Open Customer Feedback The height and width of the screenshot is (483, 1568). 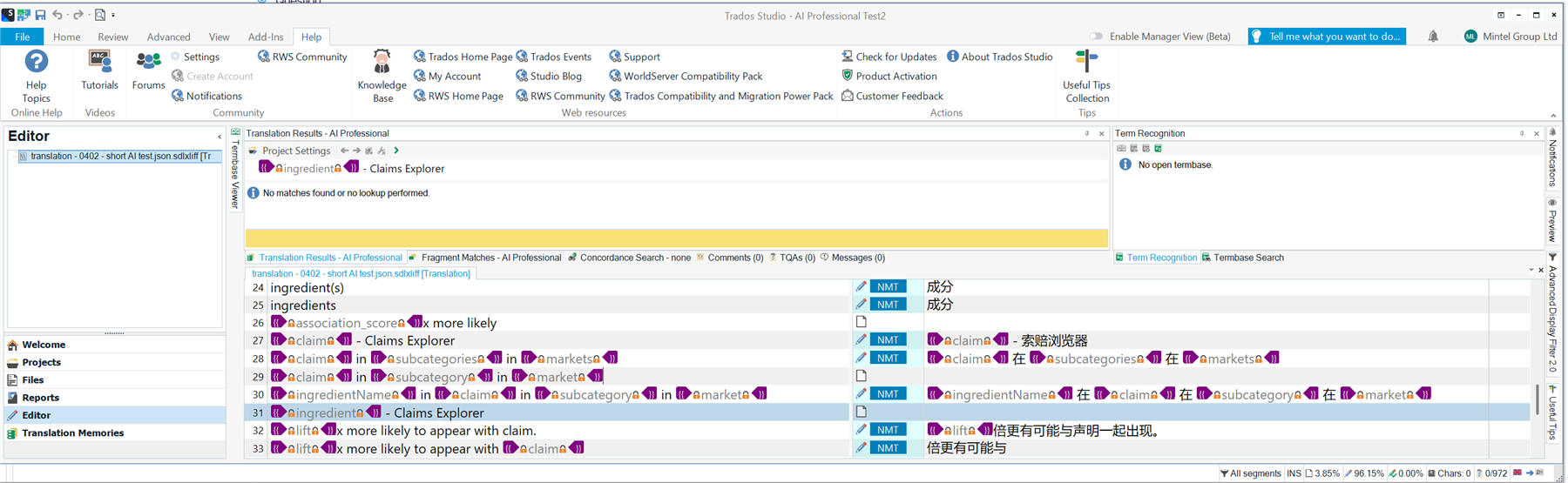pyautogui.click(x=892, y=96)
